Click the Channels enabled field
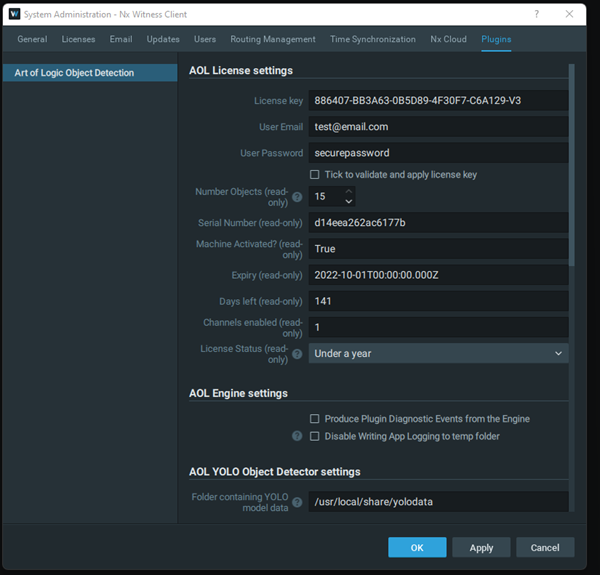Screen dimensions: 600x575 pyautogui.click(x=438, y=327)
